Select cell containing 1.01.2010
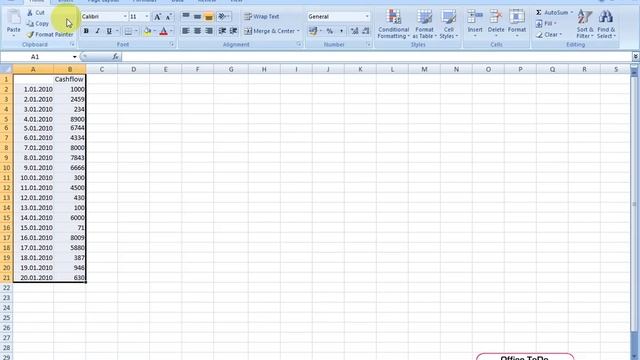This screenshot has width=640, height=360. pyautogui.click(x=33, y=89)
